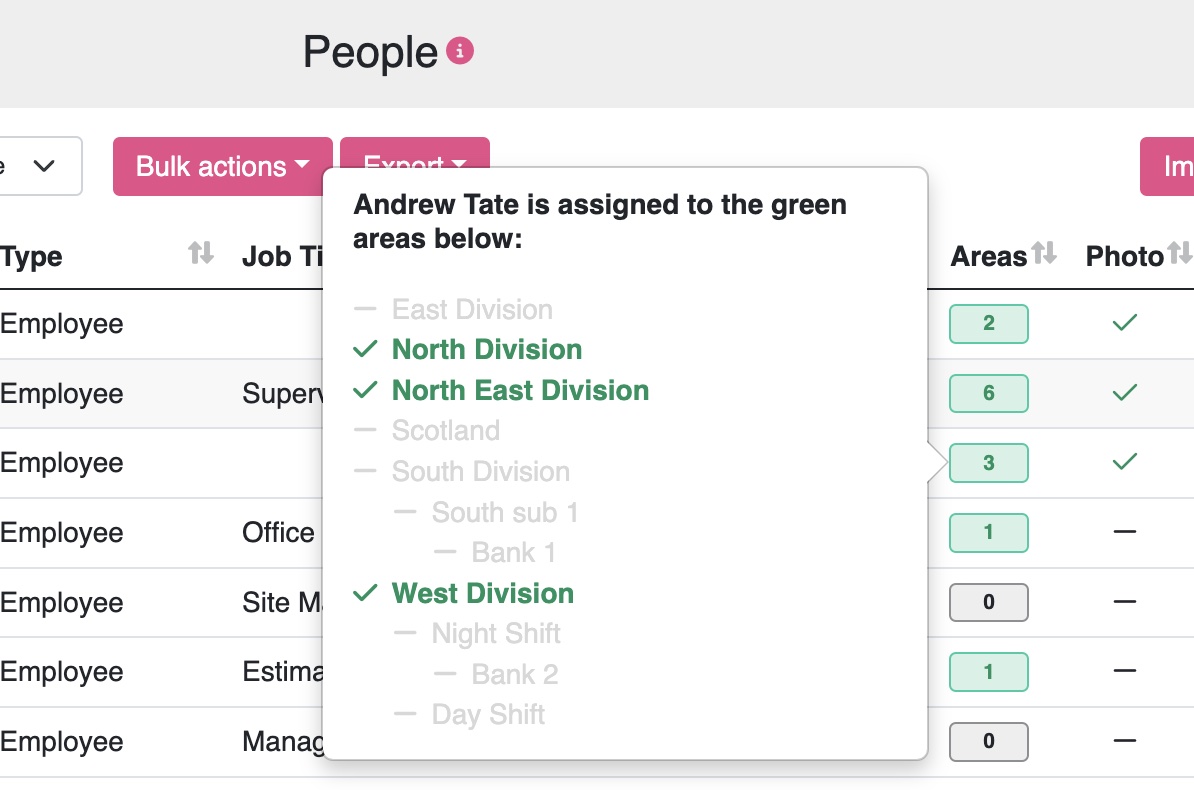Sort by the Type column arrows
This screenshot has height=790, width=1194.
coord(201,254)
